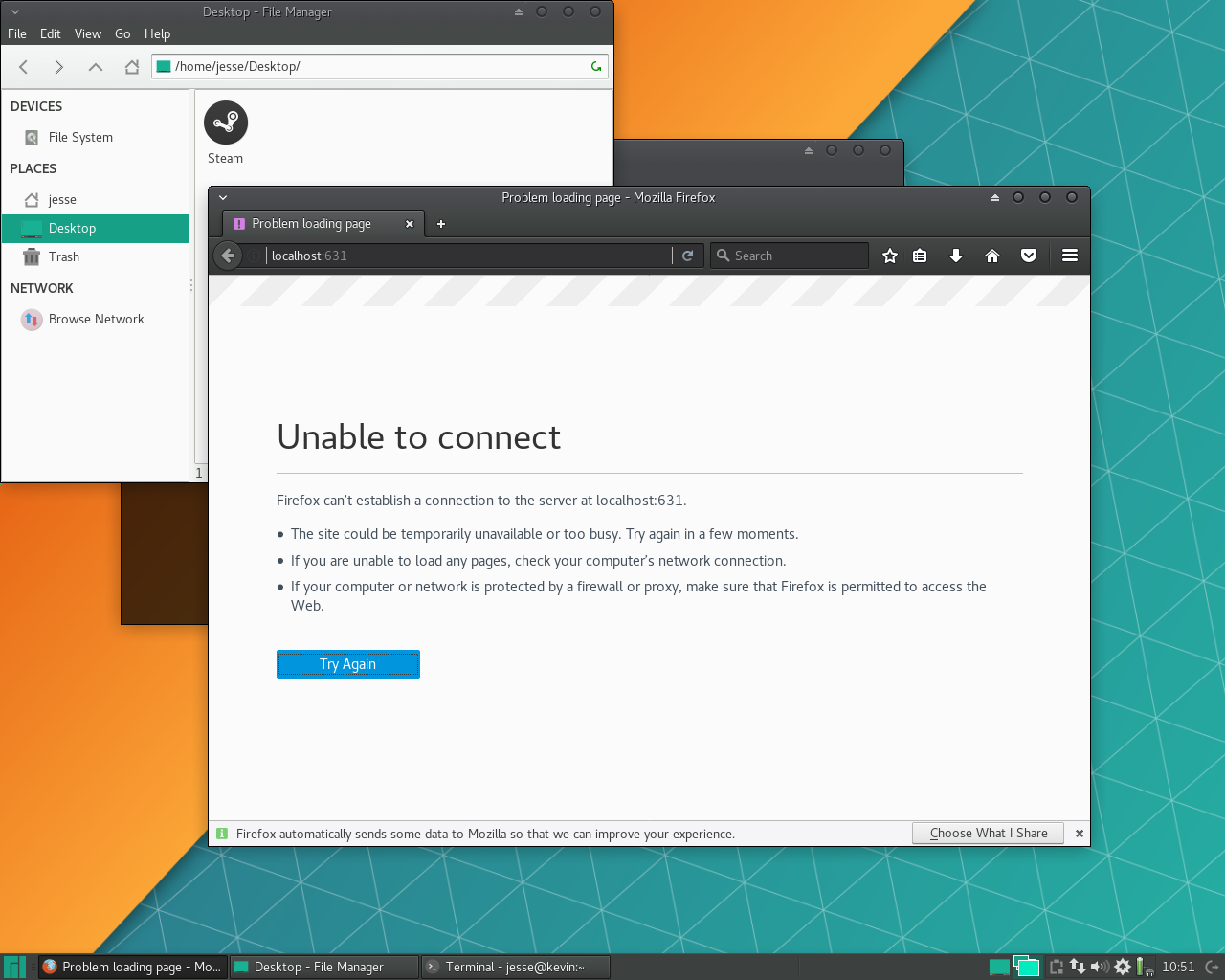
Task: Reload the File Manager folder view
Action: [x=596, y=66]
